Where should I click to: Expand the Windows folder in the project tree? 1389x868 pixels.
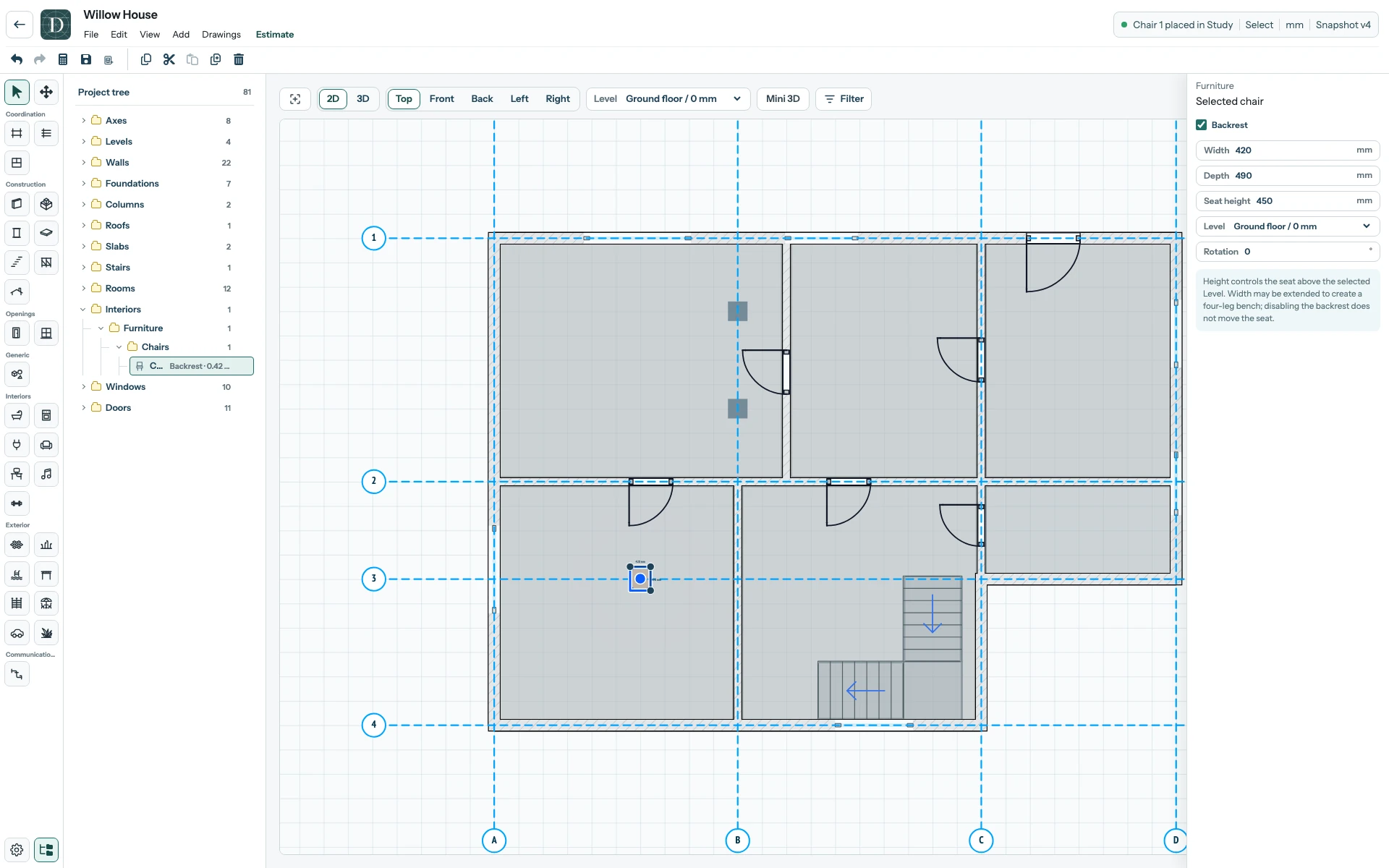point(84,387)
